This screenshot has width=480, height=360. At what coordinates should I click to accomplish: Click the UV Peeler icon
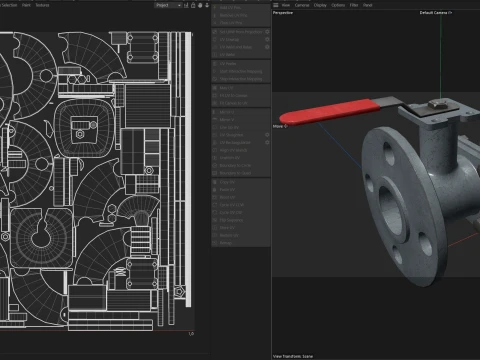[x=215, y=63]
